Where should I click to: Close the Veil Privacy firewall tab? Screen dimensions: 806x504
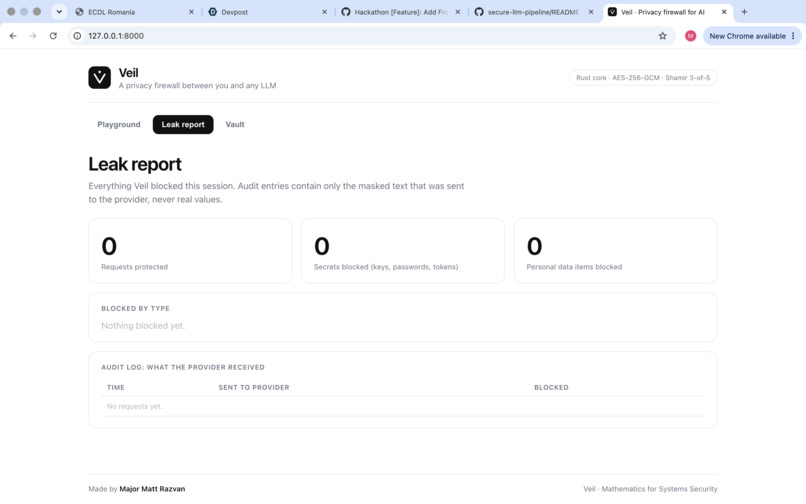tap(724, 12)
